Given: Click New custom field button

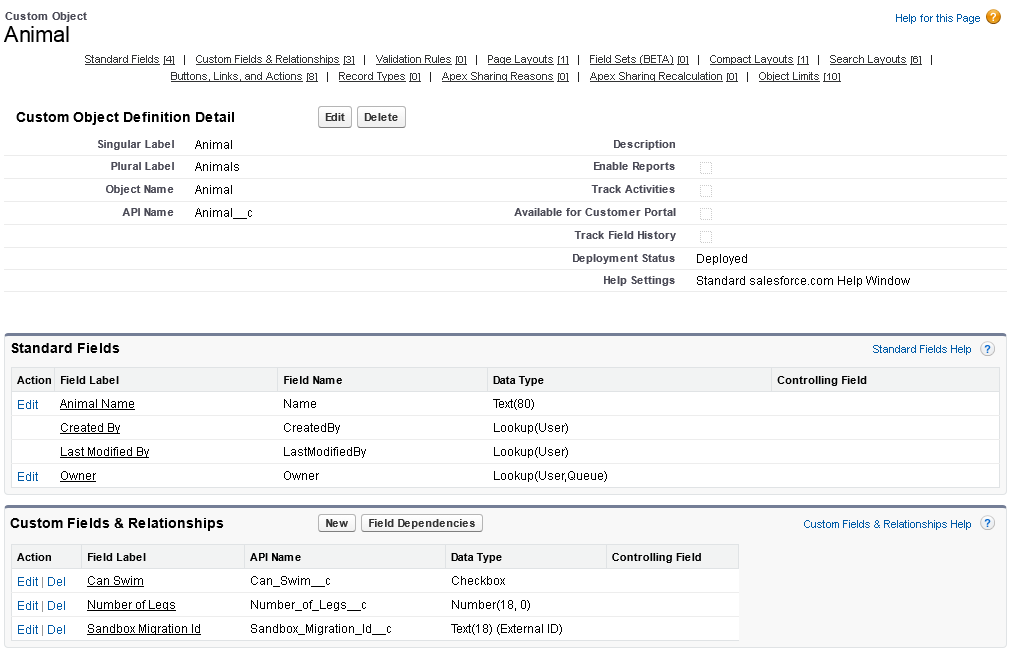Looking at the screenshot, I should click(337, 523).
